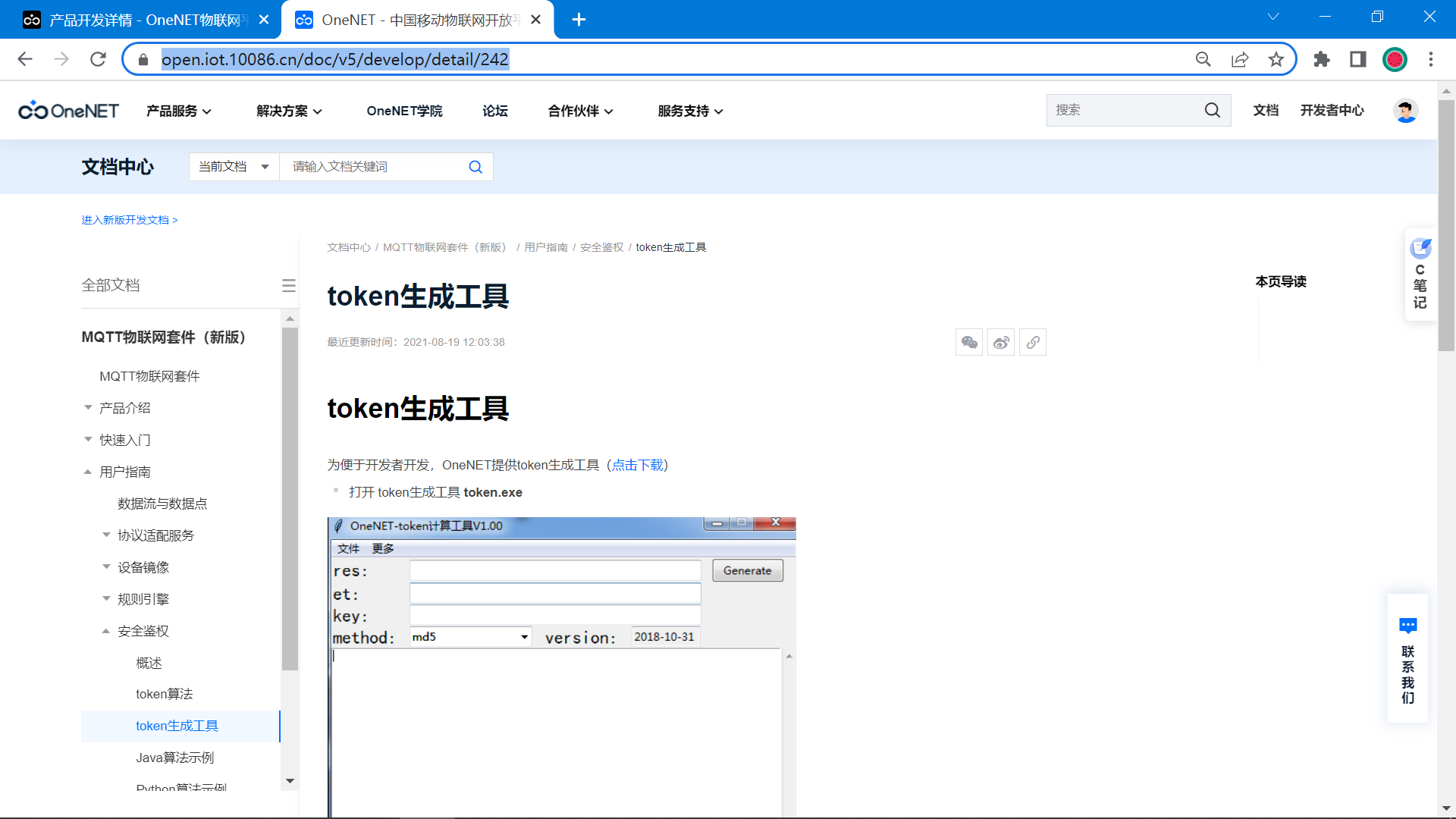
Task: Open the notes (笔记) side widget
Action: pyautogui.click(x=1420, y=275)
